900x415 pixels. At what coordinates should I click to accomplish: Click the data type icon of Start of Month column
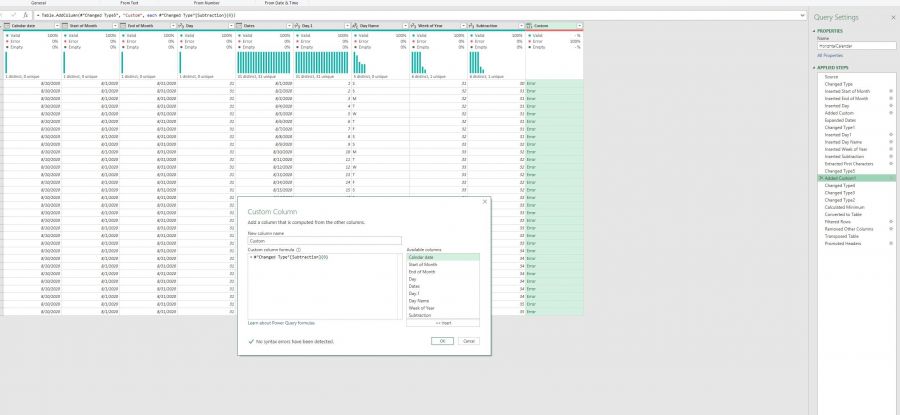[x=65, y=26]
